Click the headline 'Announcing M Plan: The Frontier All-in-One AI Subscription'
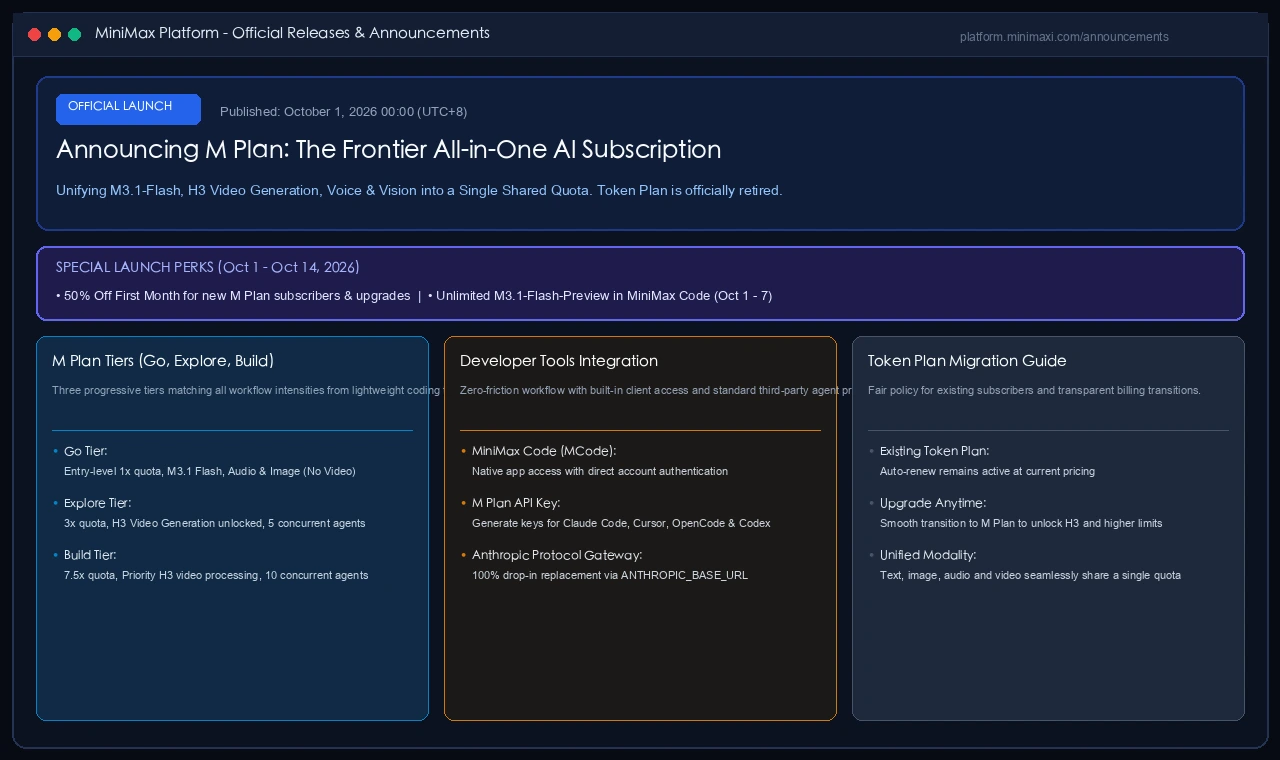The image size is (1280, 760). tap(388, 149)
